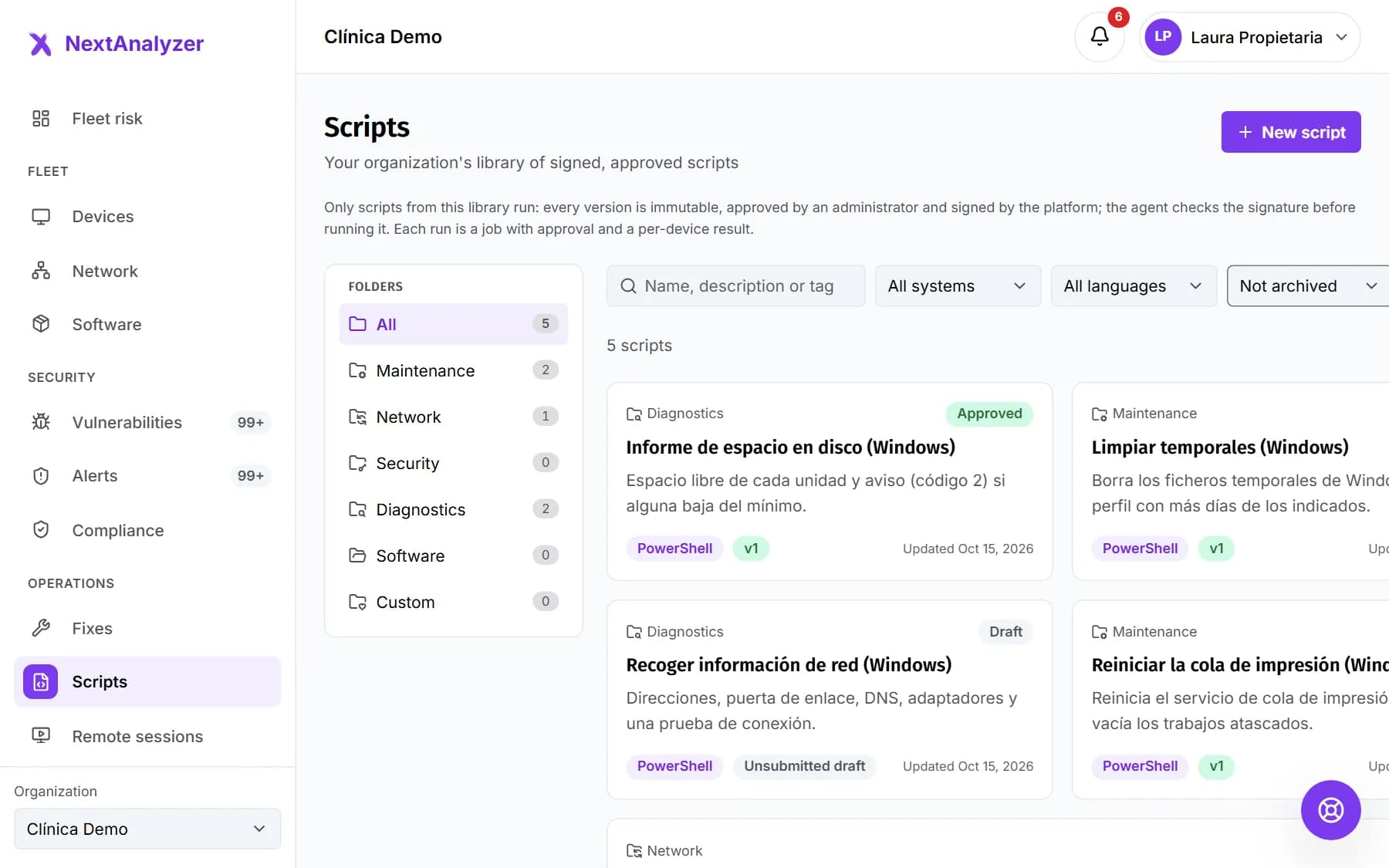Select the Software folder in Folders

click(x=454, y=556)
